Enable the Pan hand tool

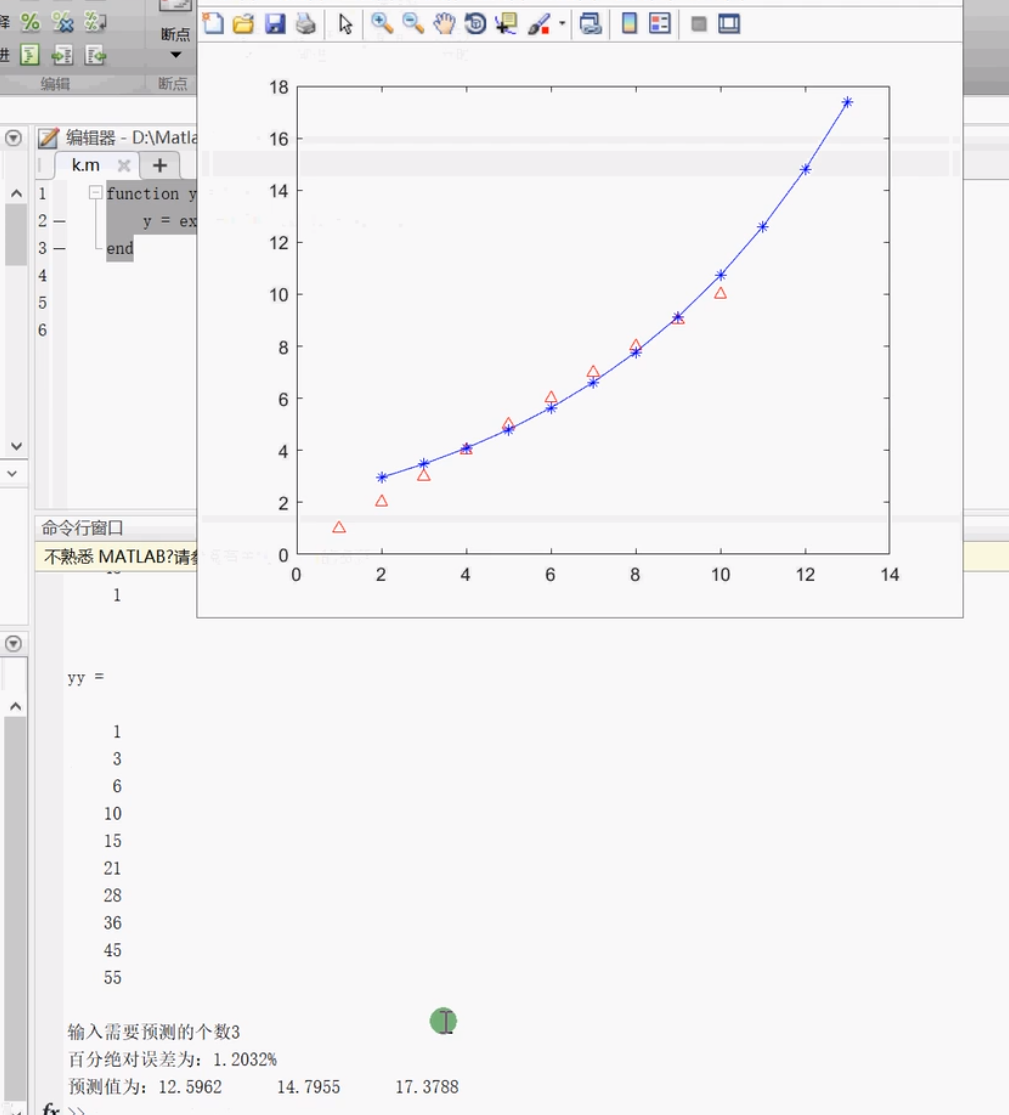pos(444,23)
